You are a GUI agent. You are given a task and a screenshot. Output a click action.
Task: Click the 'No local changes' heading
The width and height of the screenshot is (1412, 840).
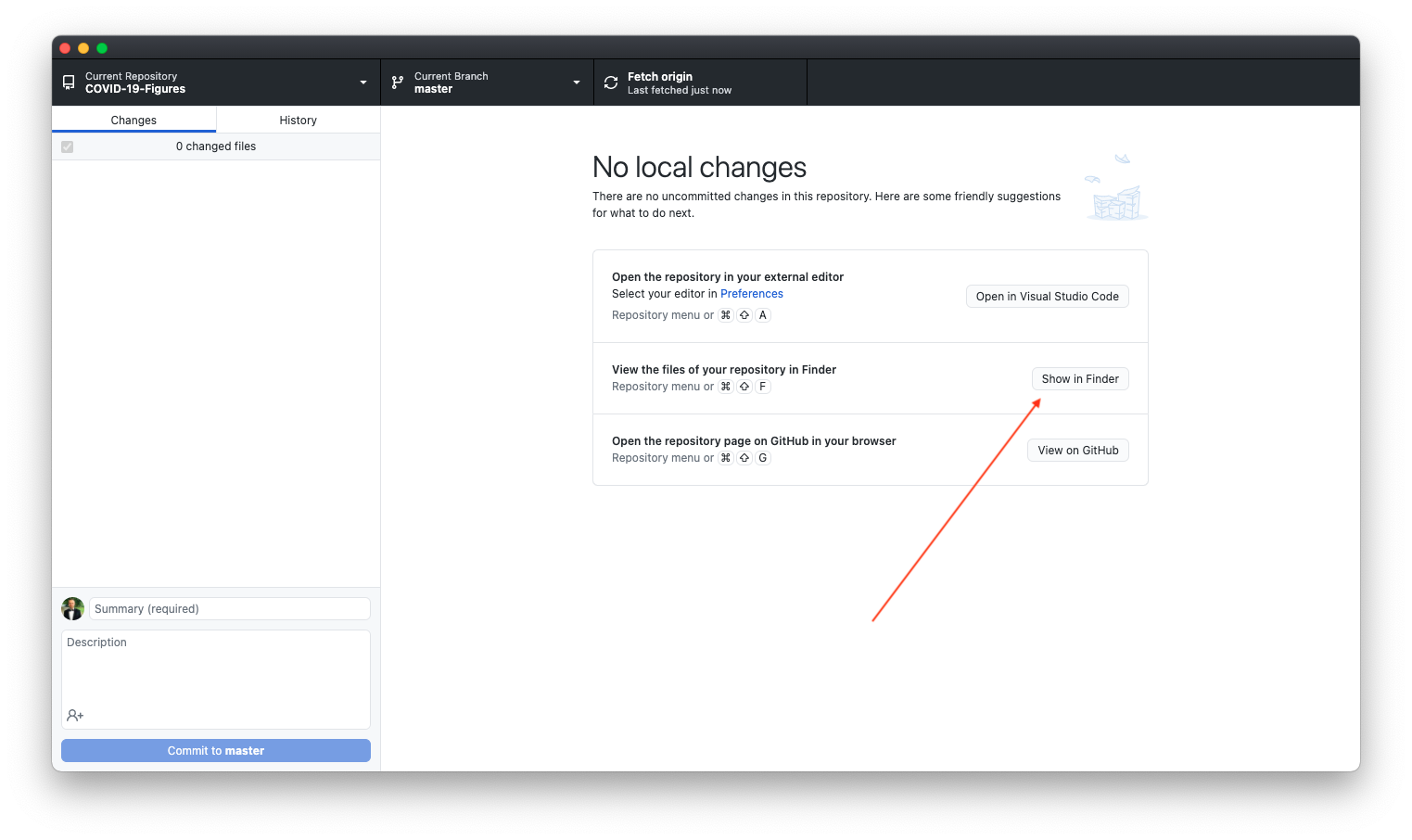699,167
